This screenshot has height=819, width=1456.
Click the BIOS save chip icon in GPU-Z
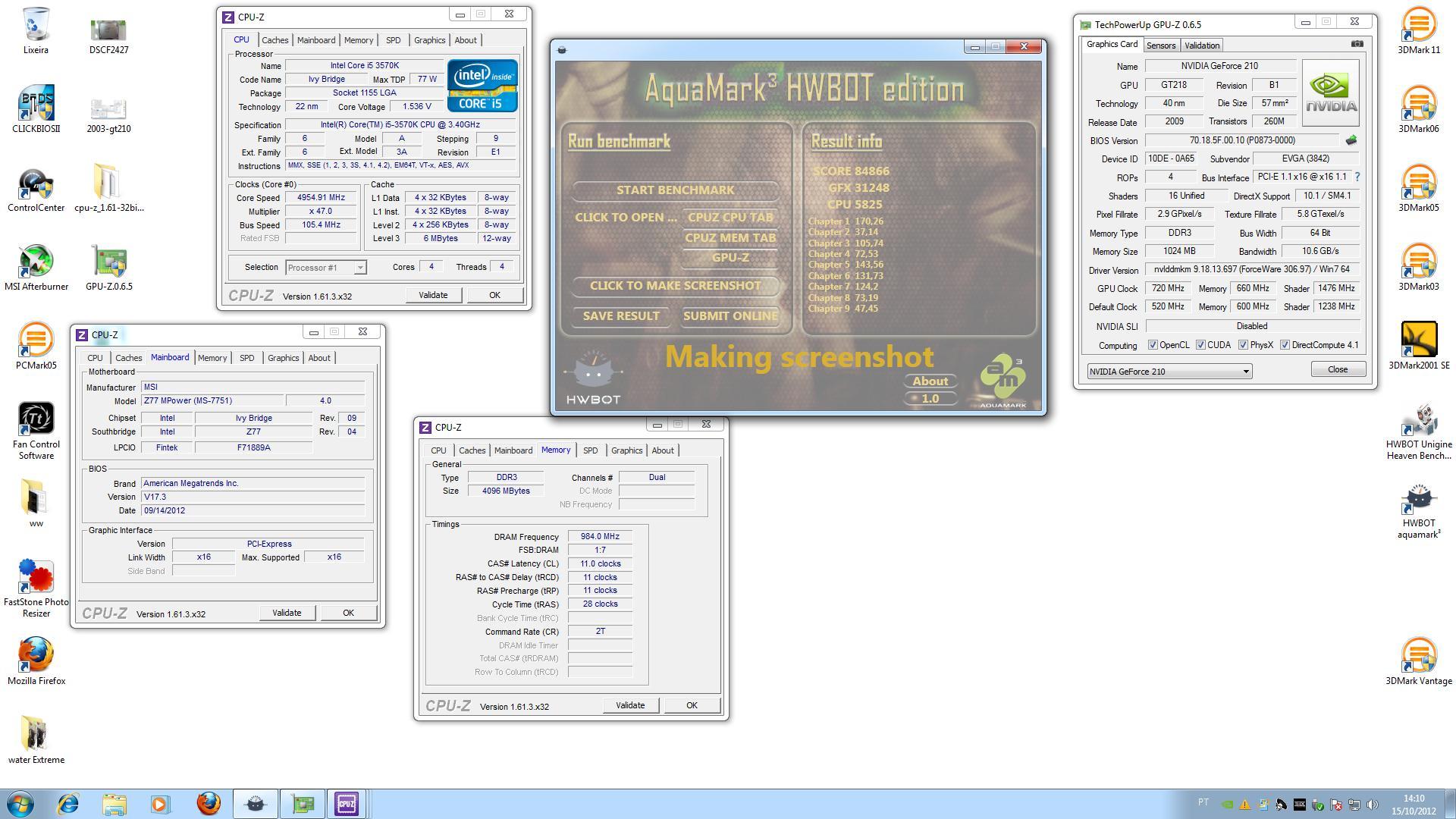point(1351,140)
